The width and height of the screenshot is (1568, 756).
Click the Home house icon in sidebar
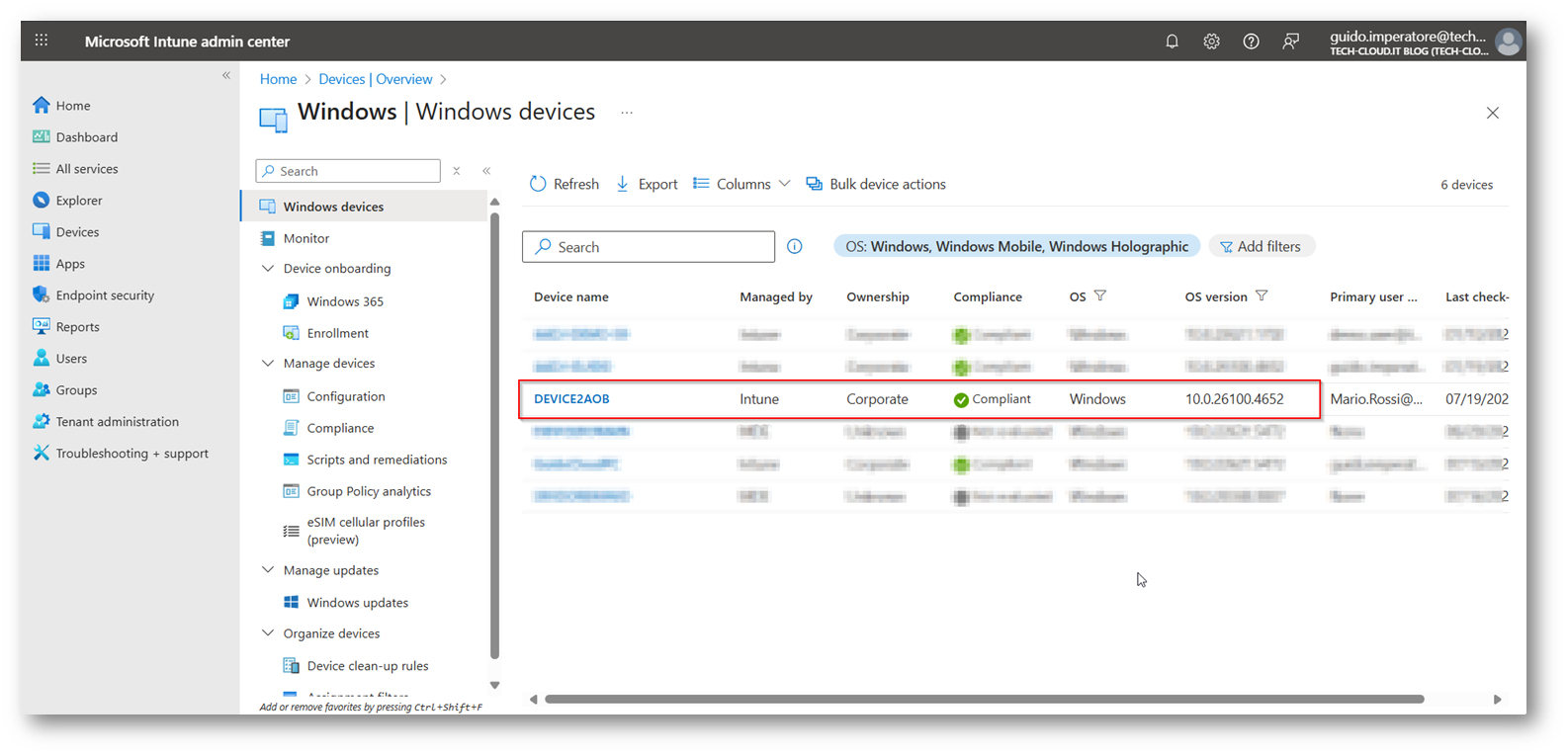(x=41, y=105)
